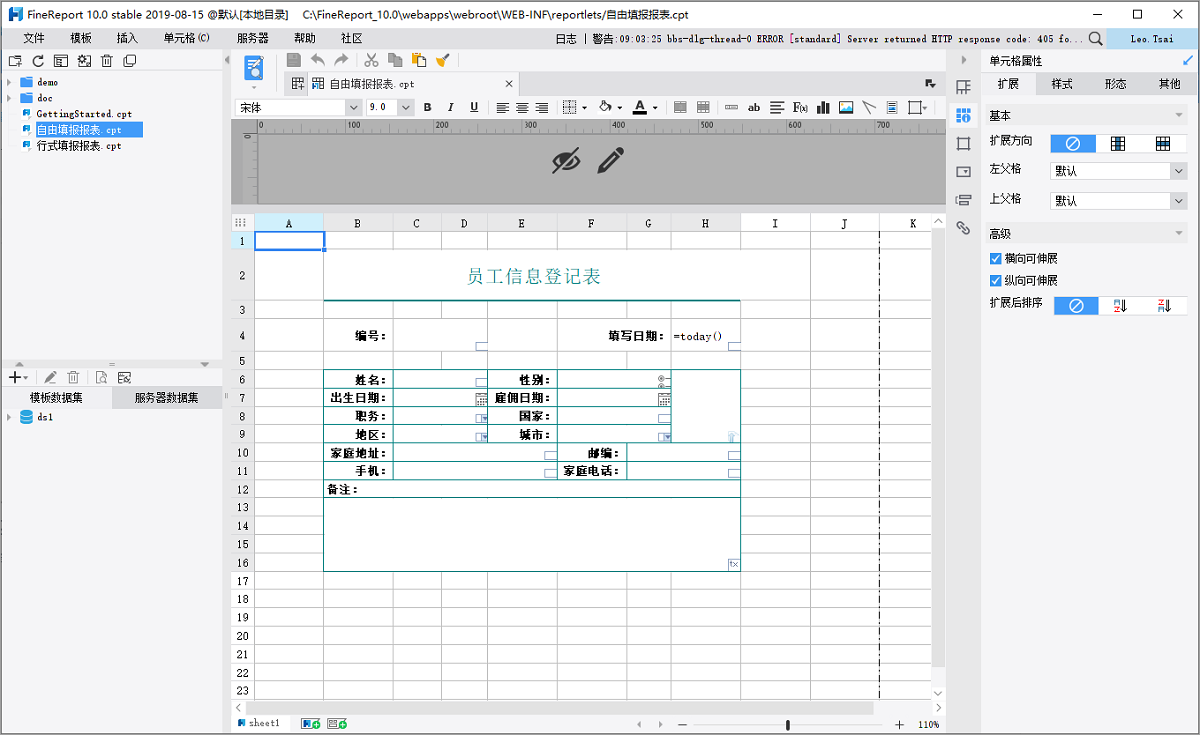This screenshot has height=735, width=1200.
Task: Click the format painter brush icon
Action: coord(443,60)
